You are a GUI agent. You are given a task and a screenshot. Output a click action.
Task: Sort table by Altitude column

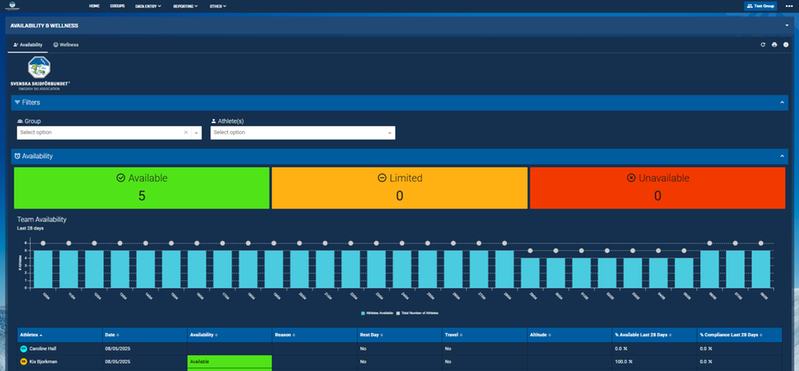(570, 335)
